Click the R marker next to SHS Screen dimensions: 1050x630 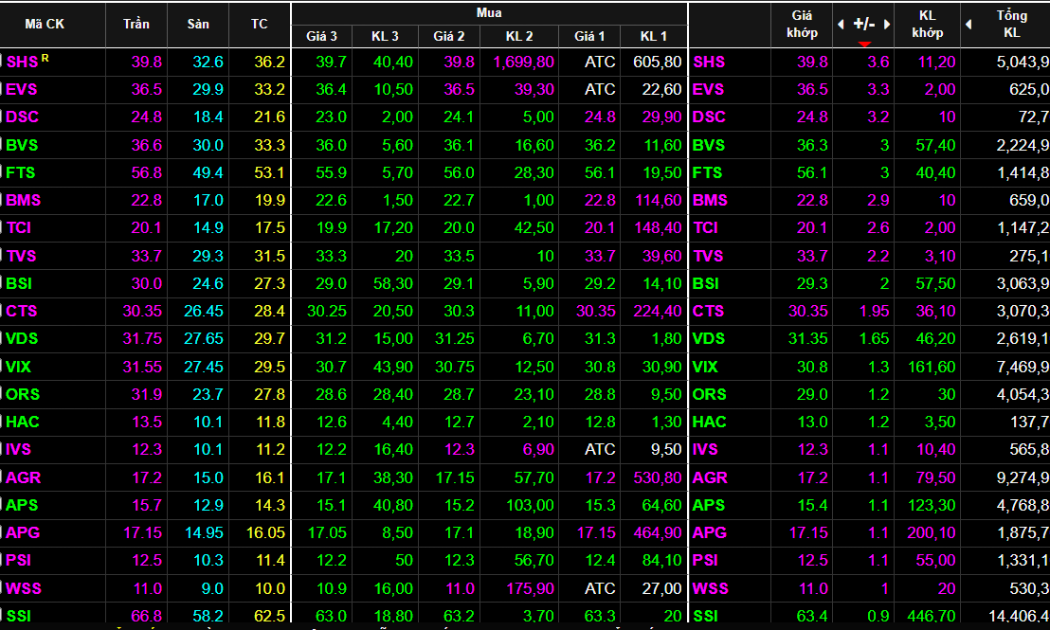(45, 58)
